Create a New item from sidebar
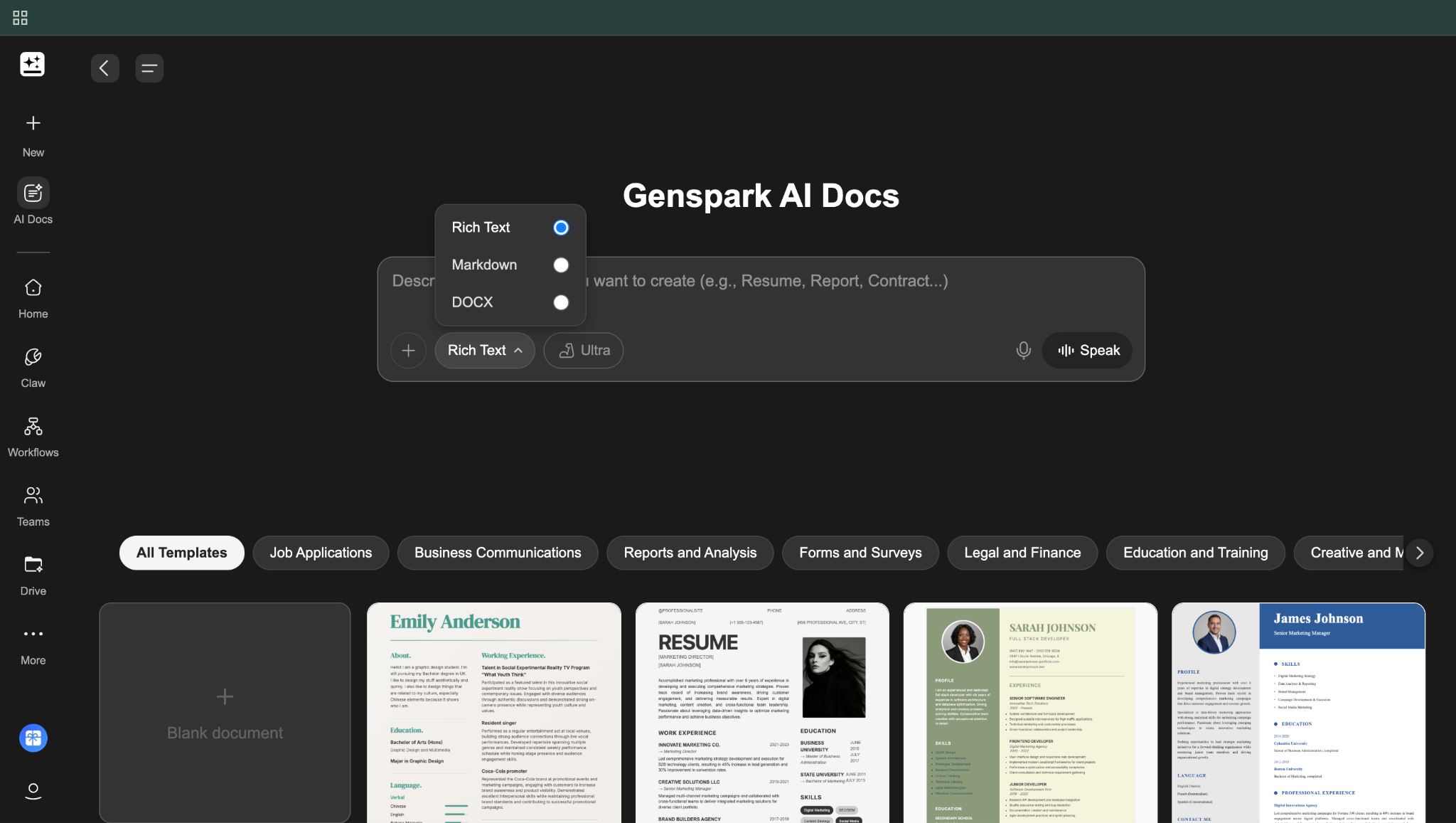 pyautogui.click(x=33, y=136)
